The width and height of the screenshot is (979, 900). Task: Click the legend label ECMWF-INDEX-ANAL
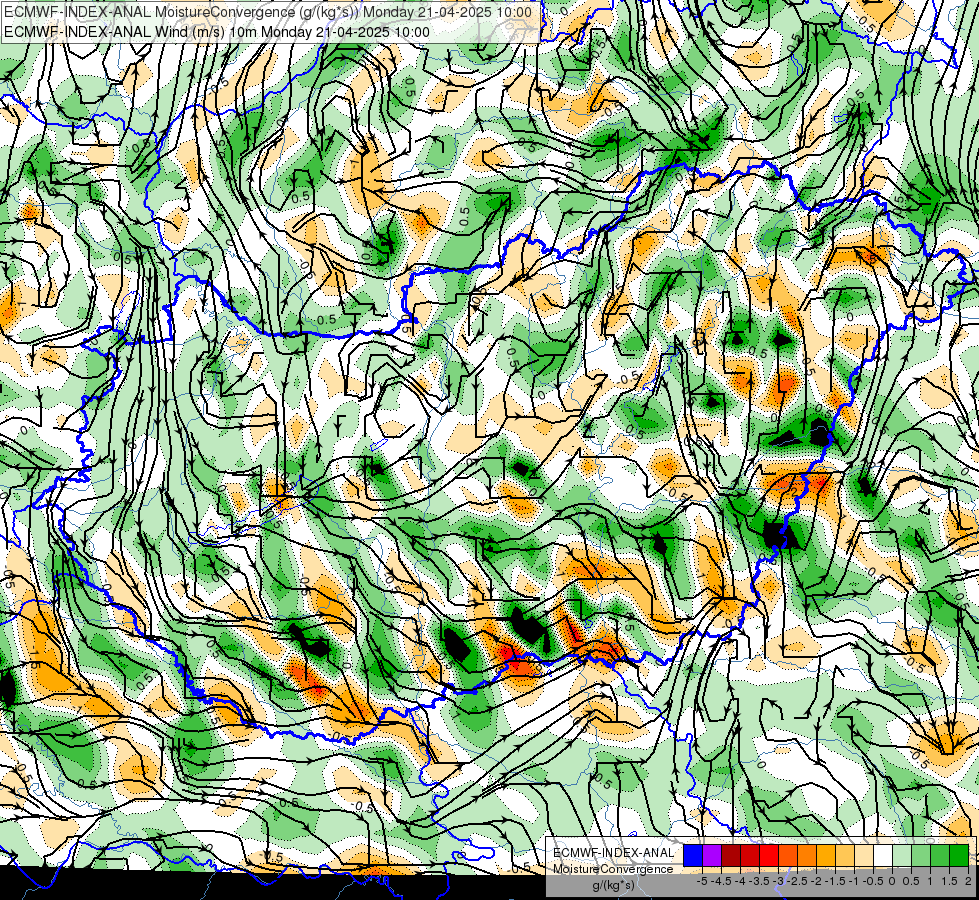pyautogui.click(x=613, y=853)
